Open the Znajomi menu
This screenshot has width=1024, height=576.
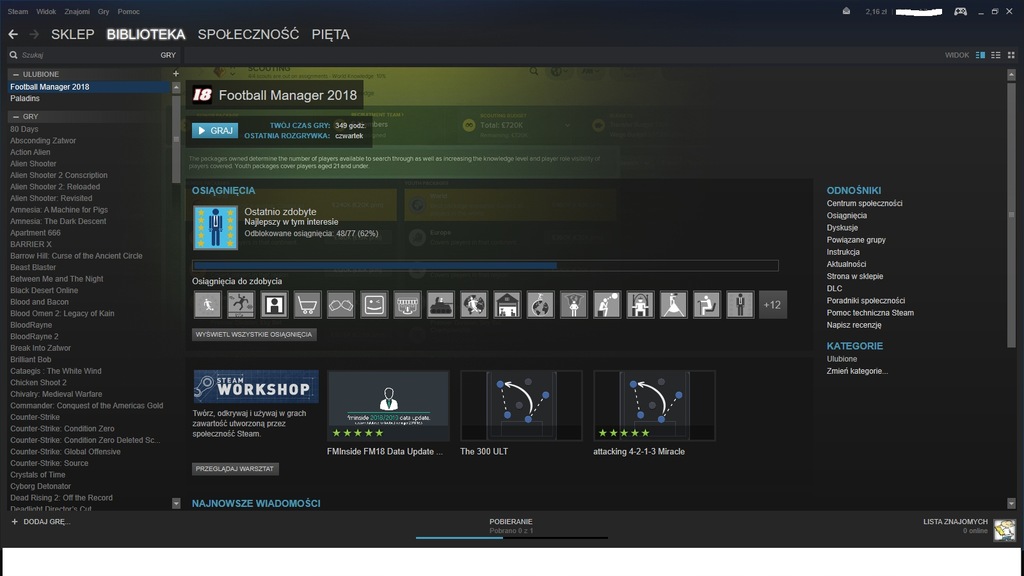tap(77, 12)
